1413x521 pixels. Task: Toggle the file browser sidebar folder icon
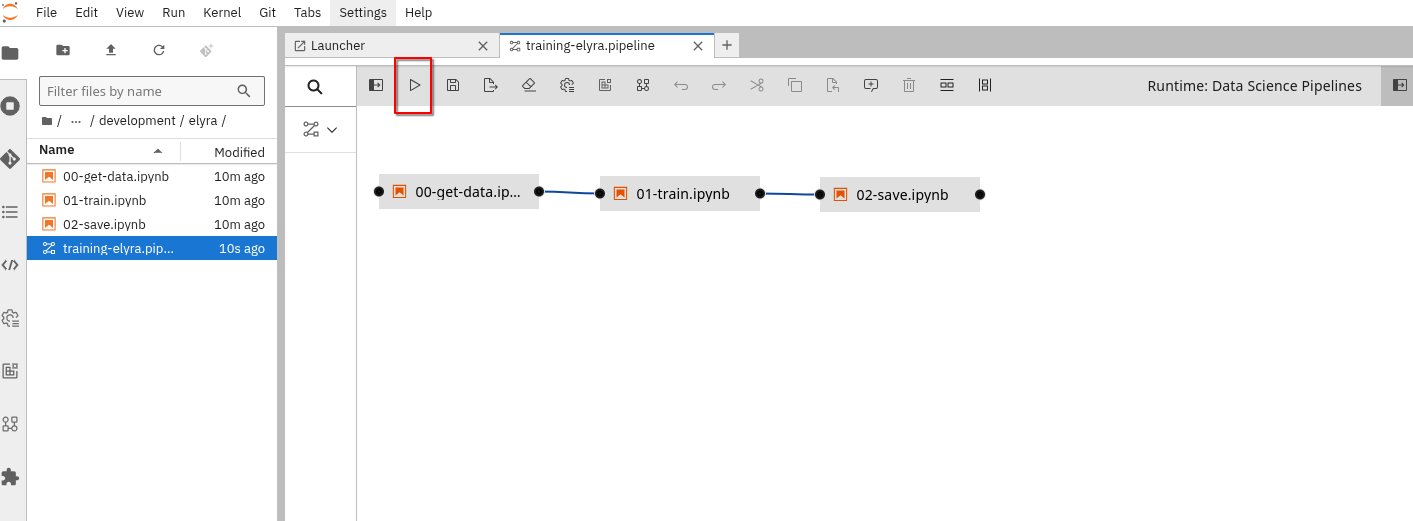pos(10,53)
